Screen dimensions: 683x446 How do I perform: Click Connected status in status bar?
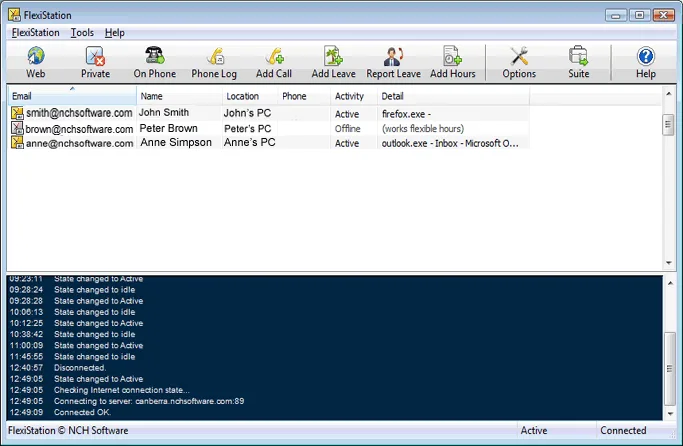coord(623,430)
